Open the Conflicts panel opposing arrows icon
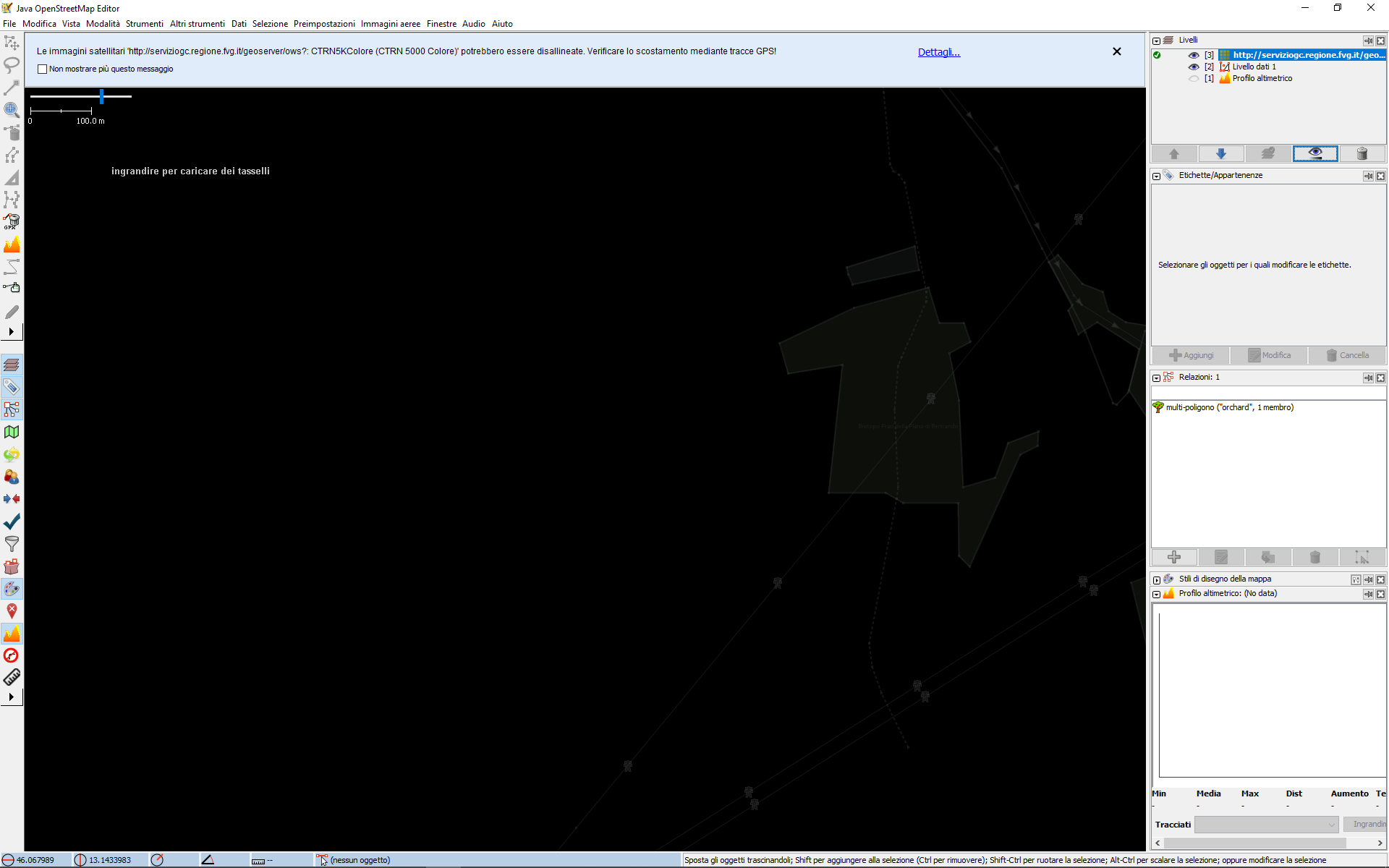This screenshot has height=868, width=1389. pyautogui.click(x=12, y=499)
